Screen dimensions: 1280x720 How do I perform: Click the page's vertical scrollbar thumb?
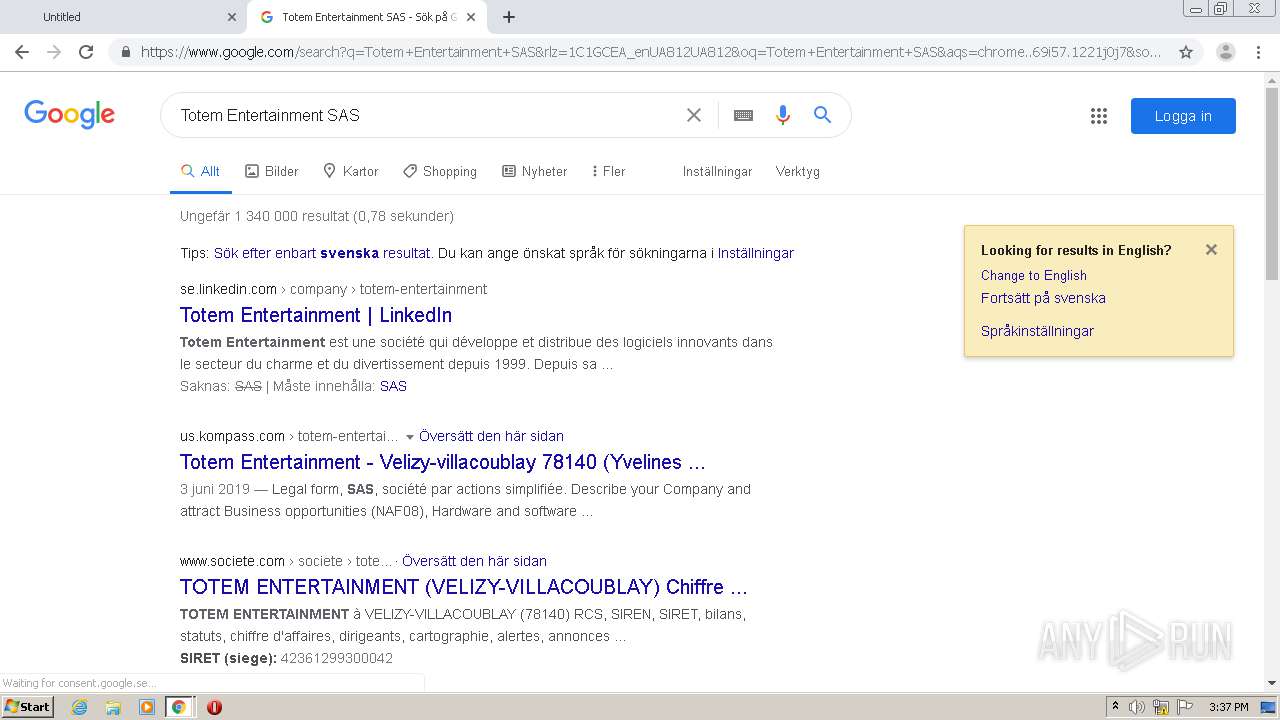tap(1272, 182)
